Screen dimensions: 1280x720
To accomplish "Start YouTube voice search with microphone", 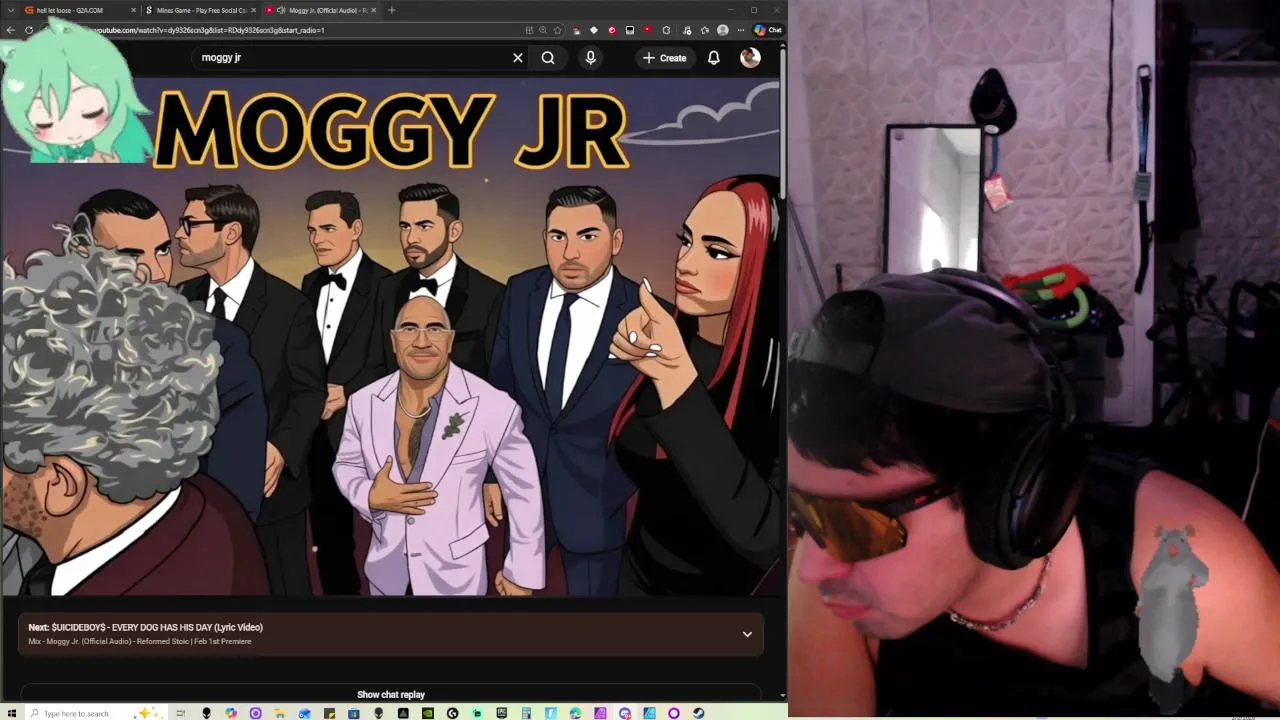I will coord(590,58).
